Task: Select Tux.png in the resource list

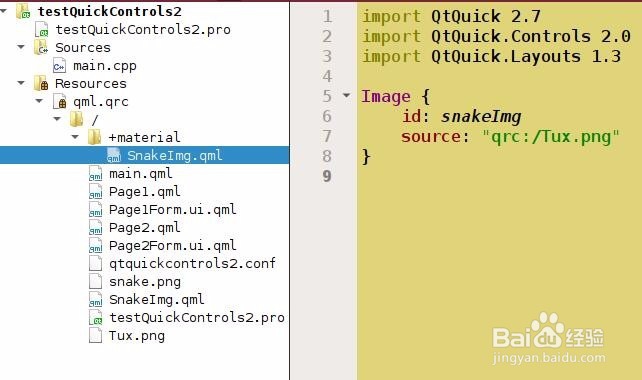Action: point(137,336)
